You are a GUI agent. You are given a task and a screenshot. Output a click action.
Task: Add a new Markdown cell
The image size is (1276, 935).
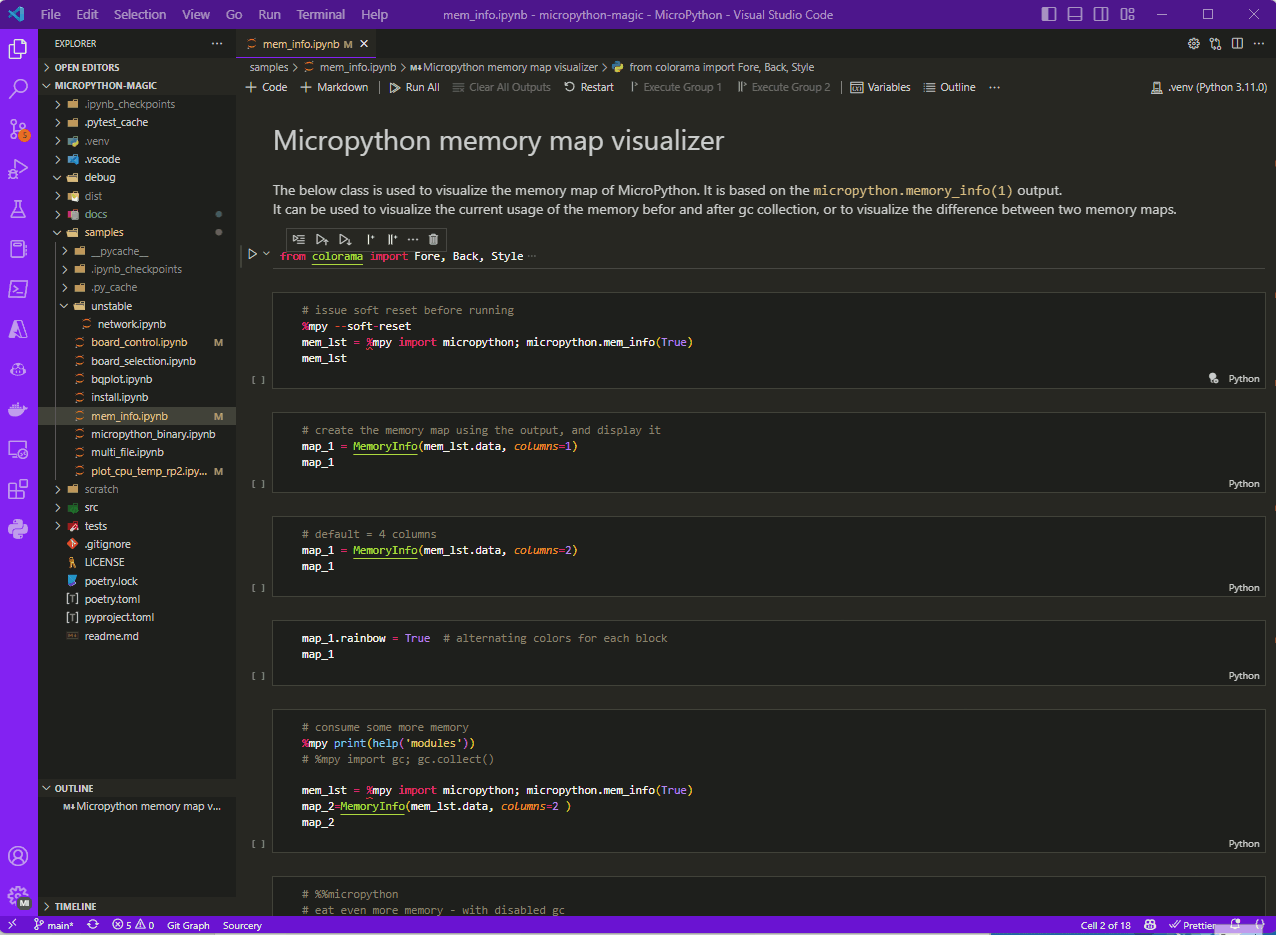tap(335, 87)
